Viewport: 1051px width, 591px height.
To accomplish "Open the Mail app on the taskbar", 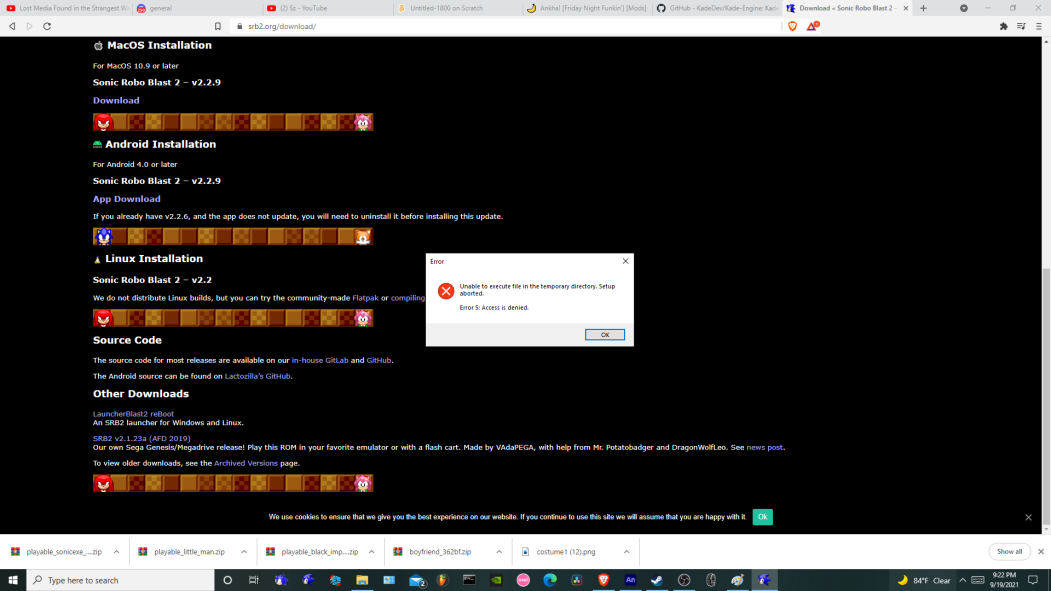I will tap(417, 580).
